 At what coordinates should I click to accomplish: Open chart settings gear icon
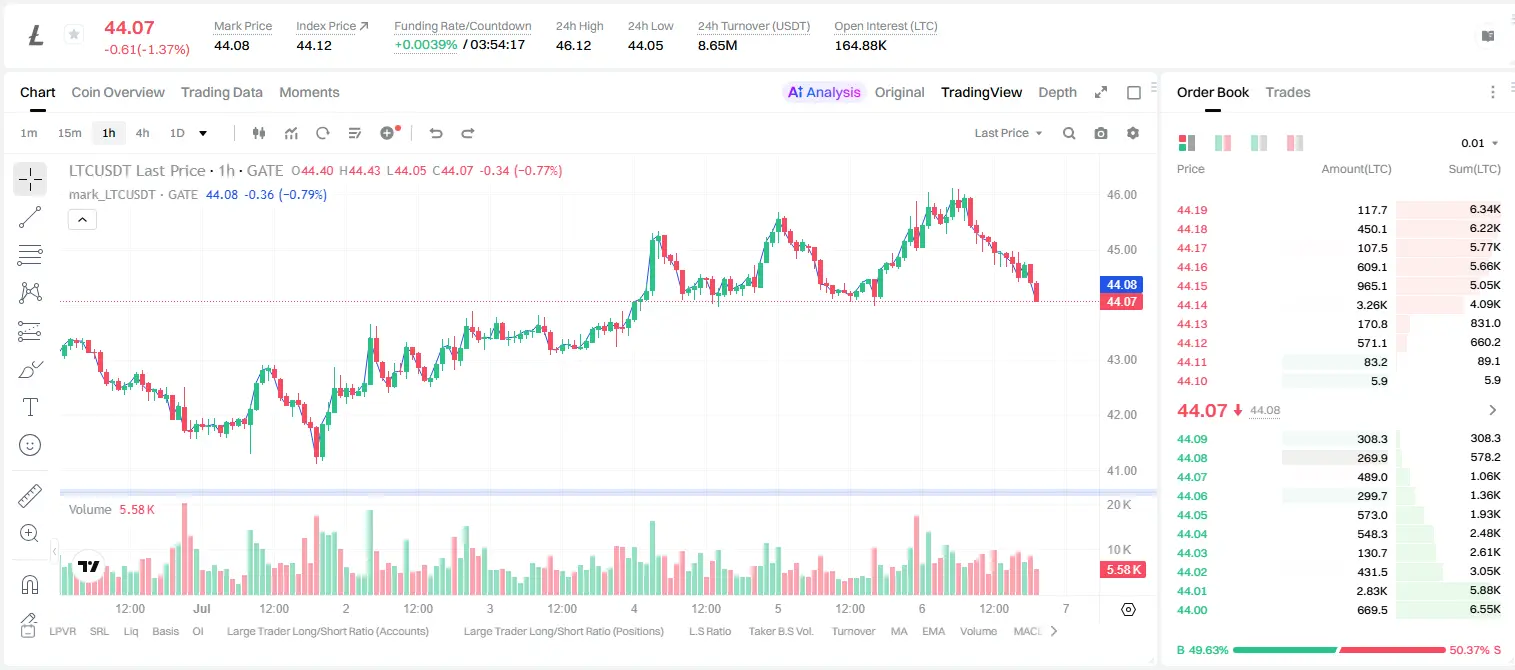1133,133
